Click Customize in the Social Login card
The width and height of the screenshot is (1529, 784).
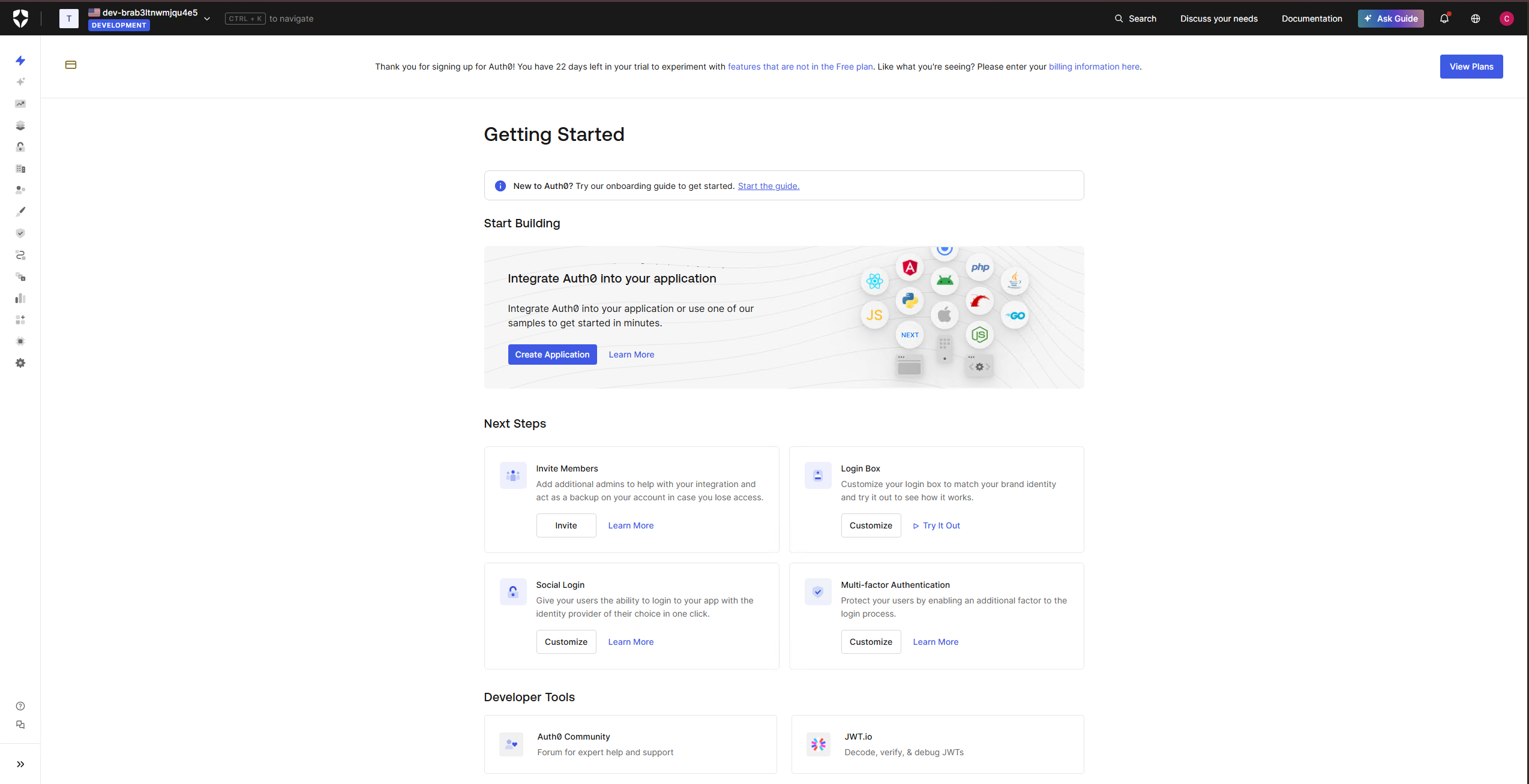pyautogui.click(x=566, y=642)
